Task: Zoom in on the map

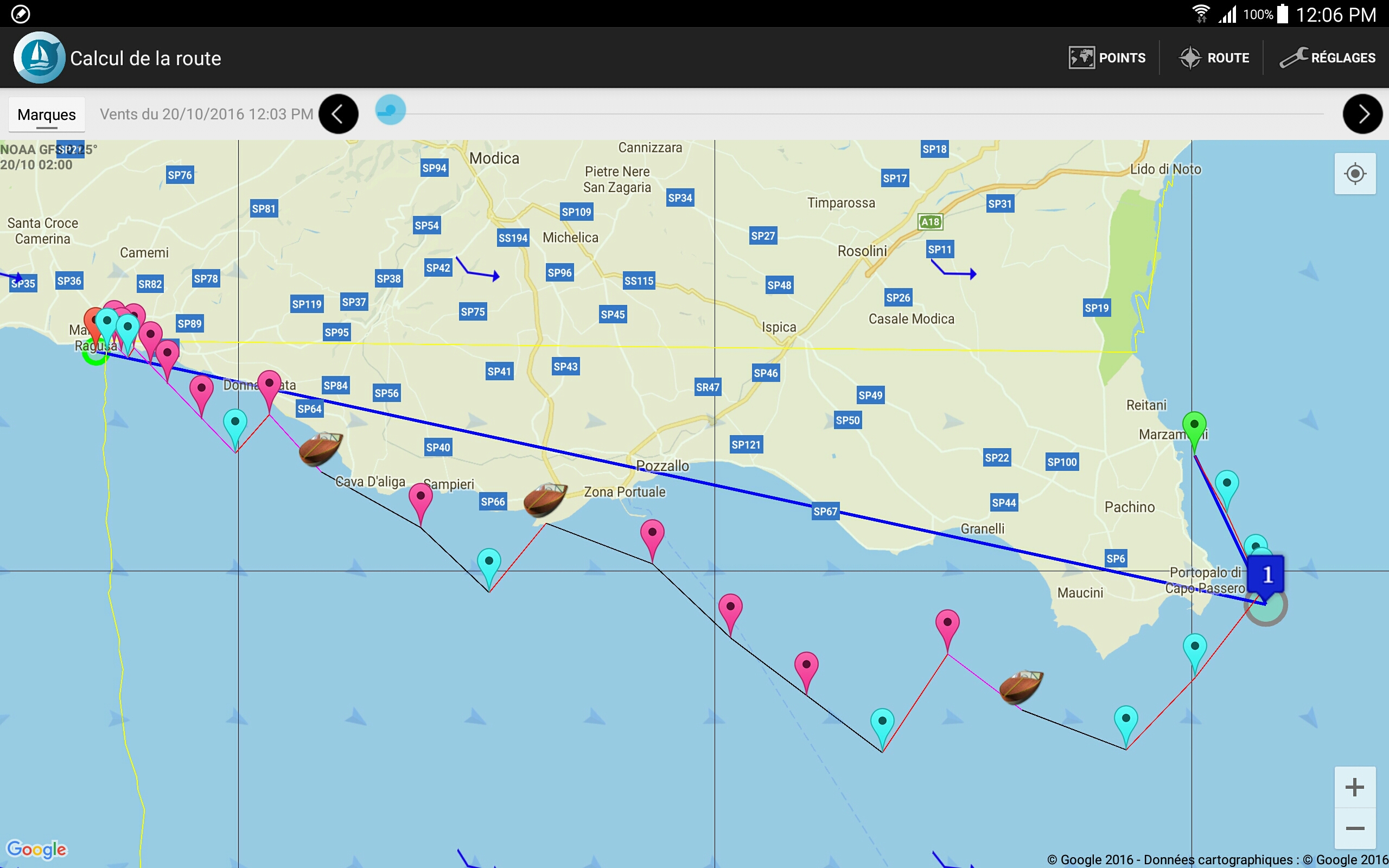Action: [x=1355, y=787]
